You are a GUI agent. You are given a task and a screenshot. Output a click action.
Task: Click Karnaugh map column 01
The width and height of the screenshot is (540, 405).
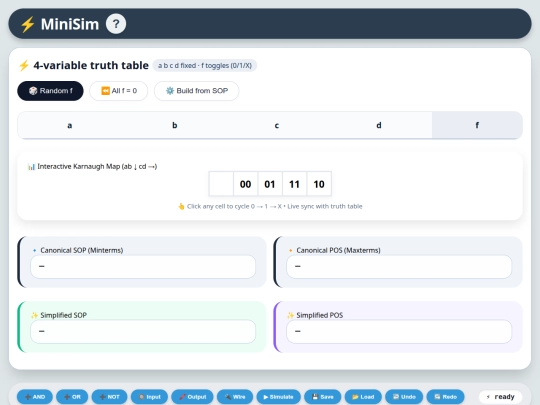pyautogui.click(x=270, y=184)
